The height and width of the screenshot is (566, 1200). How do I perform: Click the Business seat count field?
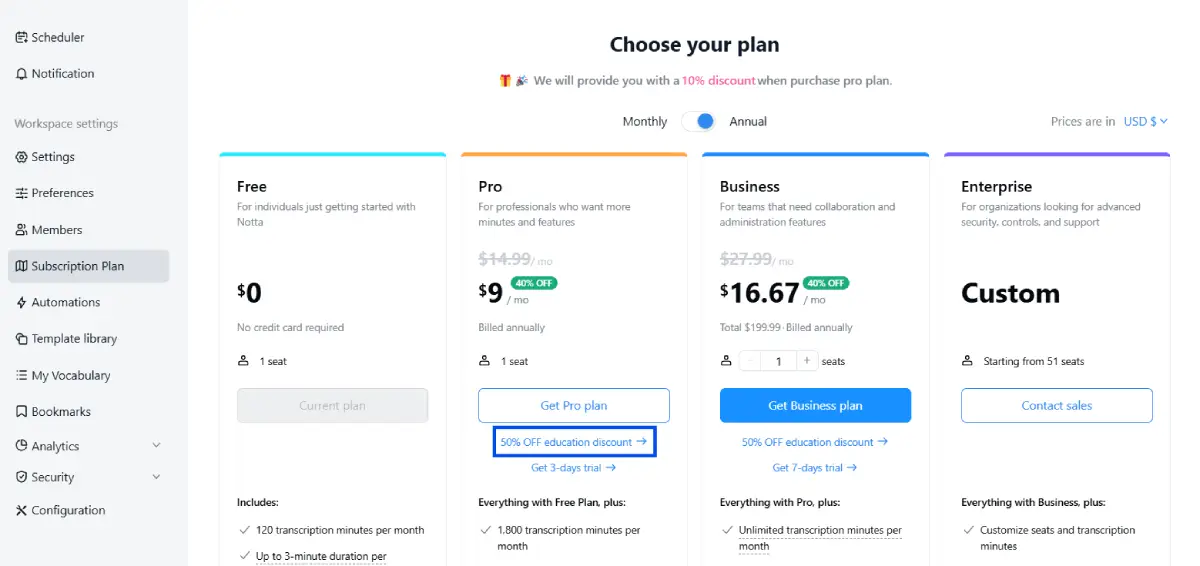(778, 361)
